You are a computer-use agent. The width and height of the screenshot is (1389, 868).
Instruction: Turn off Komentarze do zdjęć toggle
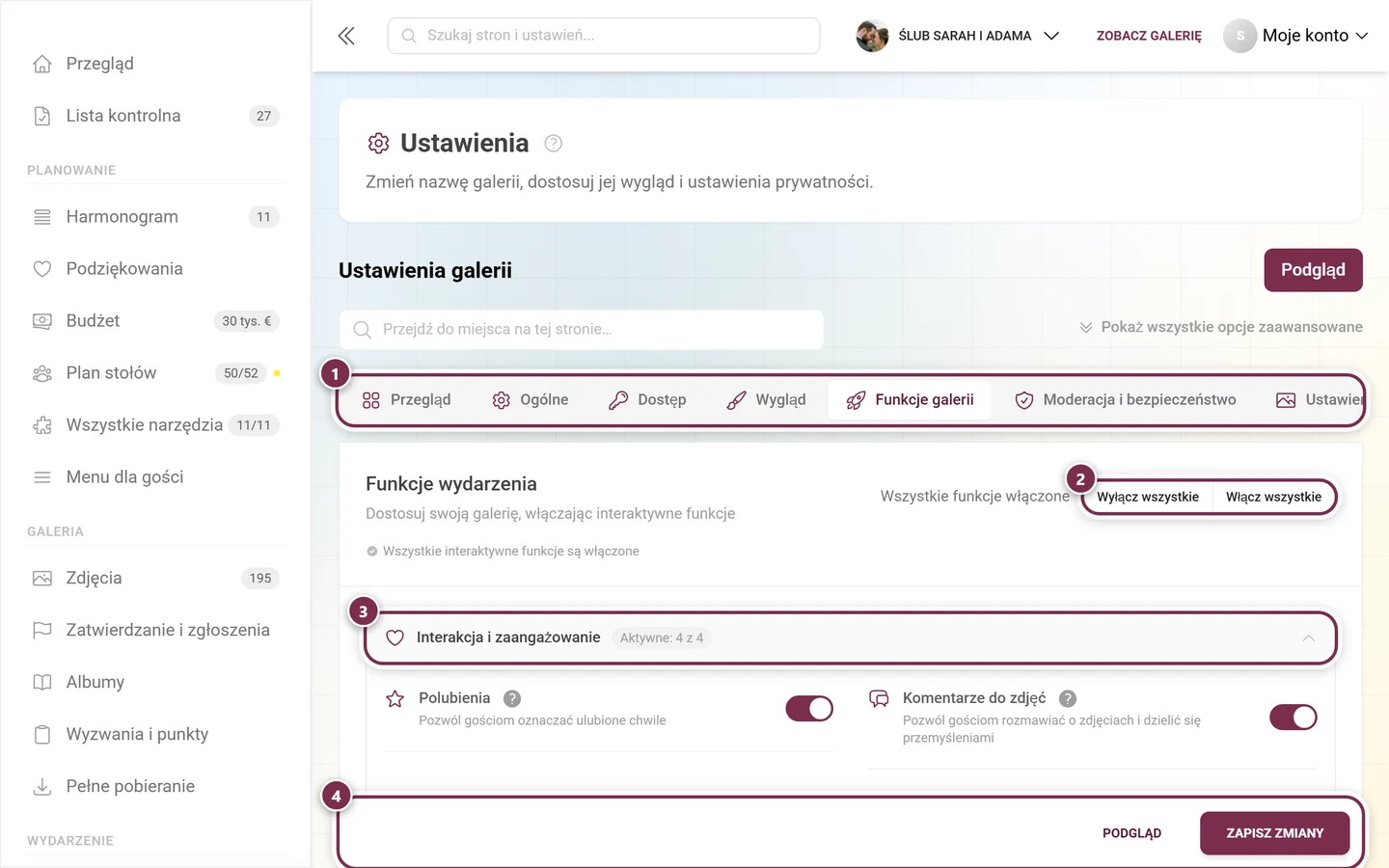pyautogui.click(x=1294, y=718)
